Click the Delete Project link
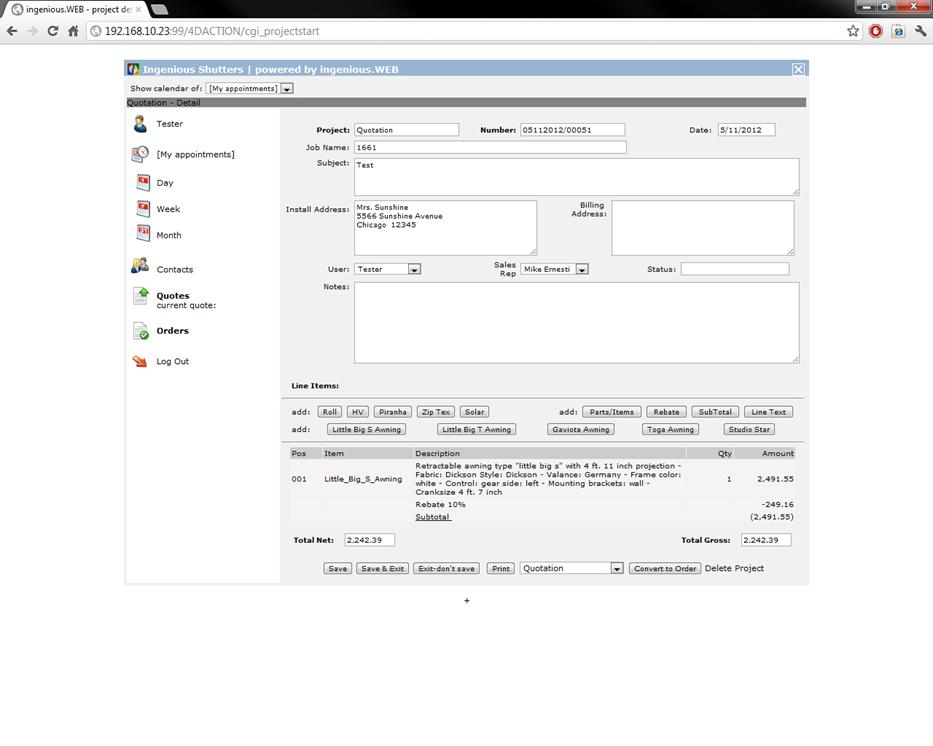The width and height of the screenshot is (933, 746). (734, 568)
